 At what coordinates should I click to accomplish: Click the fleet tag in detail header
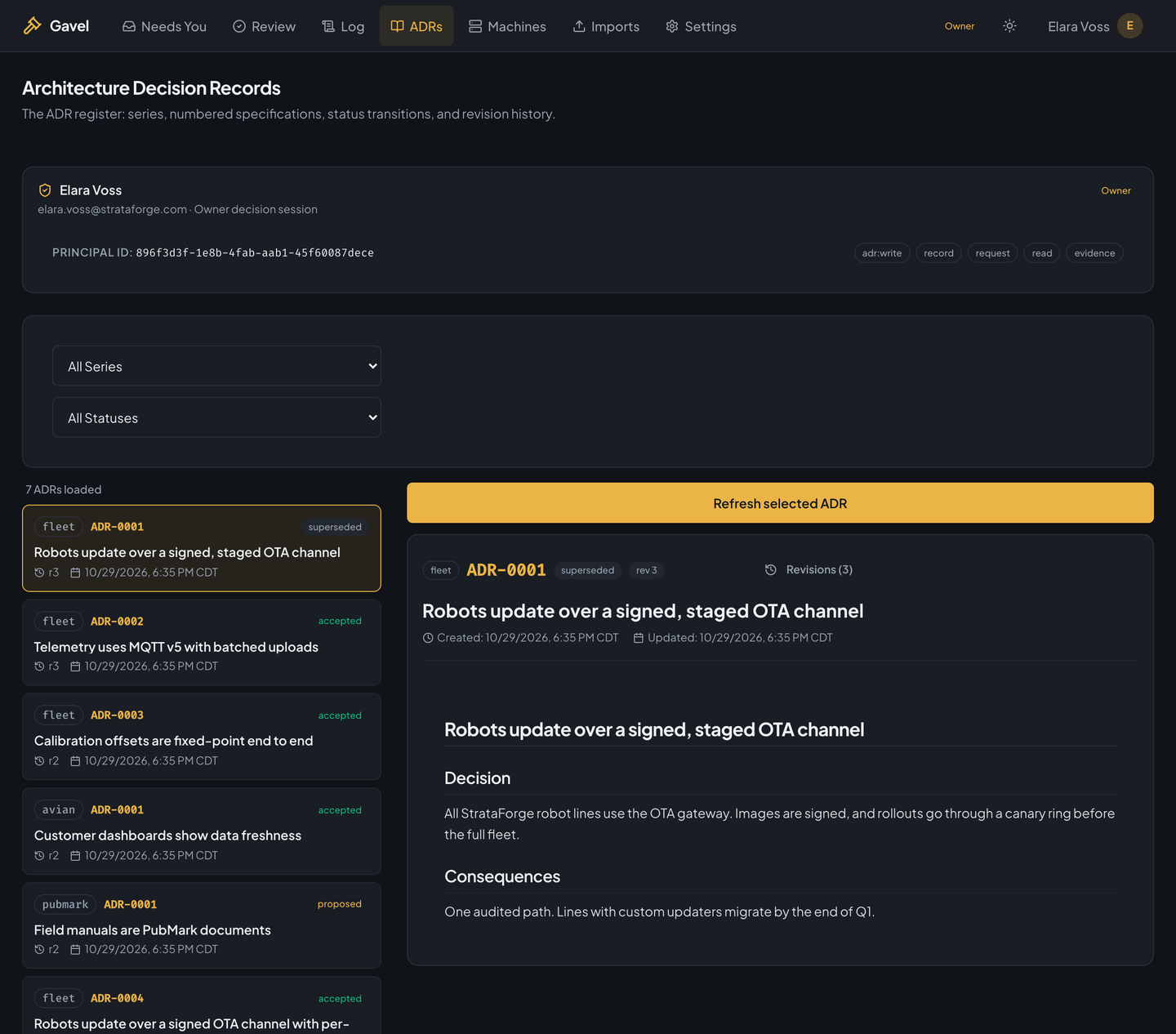(441, 570)
